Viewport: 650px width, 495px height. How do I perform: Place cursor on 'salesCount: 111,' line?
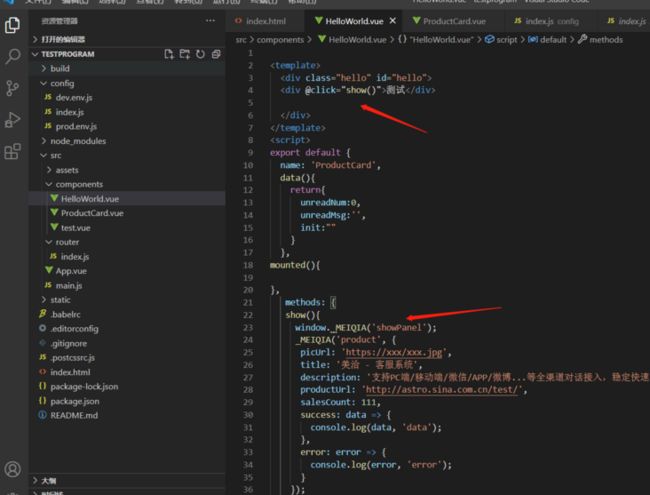340,402
